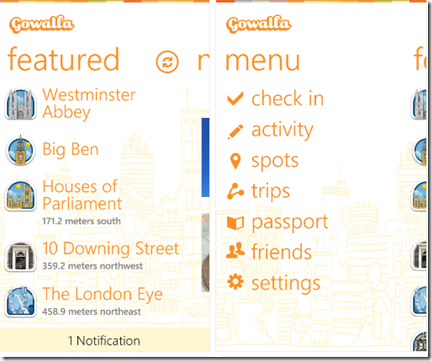This screenshot has width=432, height=361.
Task: Select the pencil icon next to activity
Action: pos(235,132)
